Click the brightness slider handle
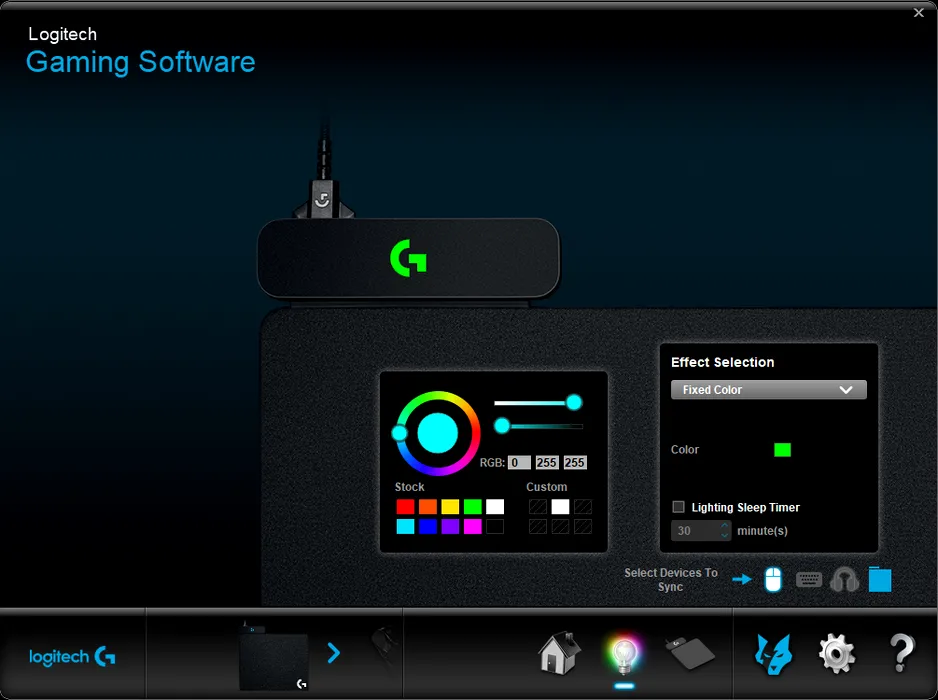The height and width of the screenshot is (700, 938). [x=574, y=402]
